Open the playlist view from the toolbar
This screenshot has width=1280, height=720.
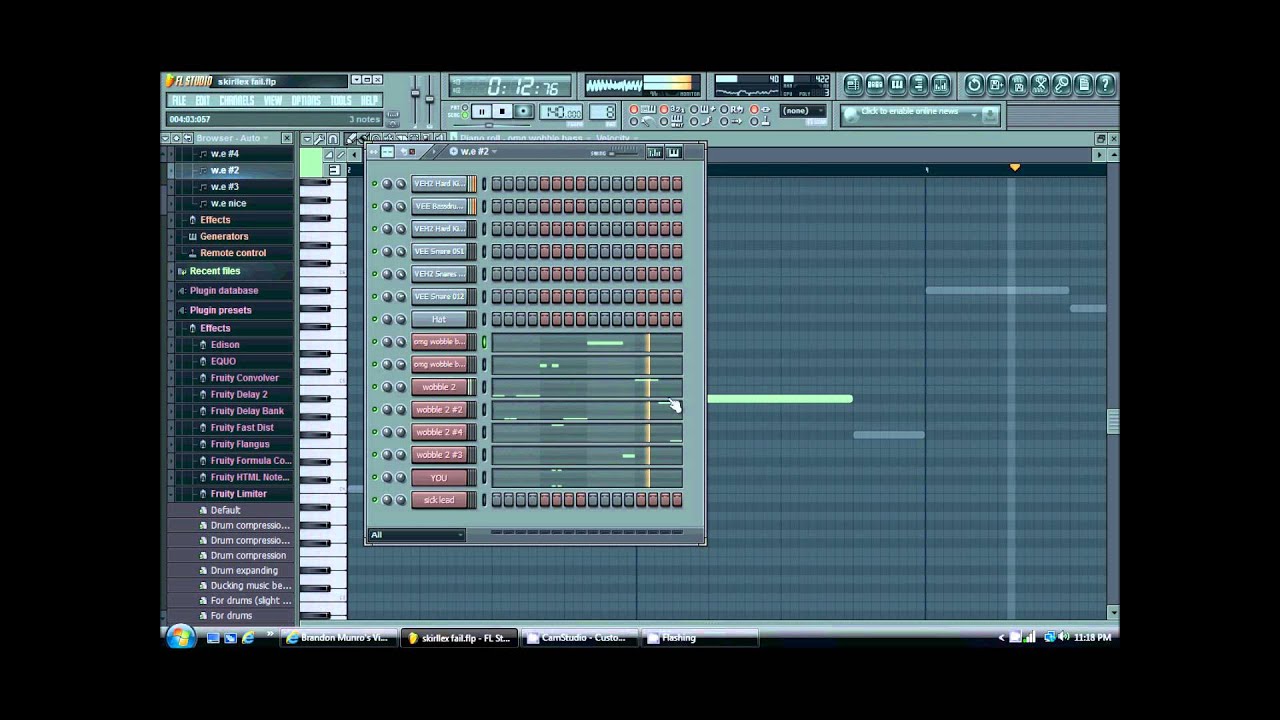point(853,84)
